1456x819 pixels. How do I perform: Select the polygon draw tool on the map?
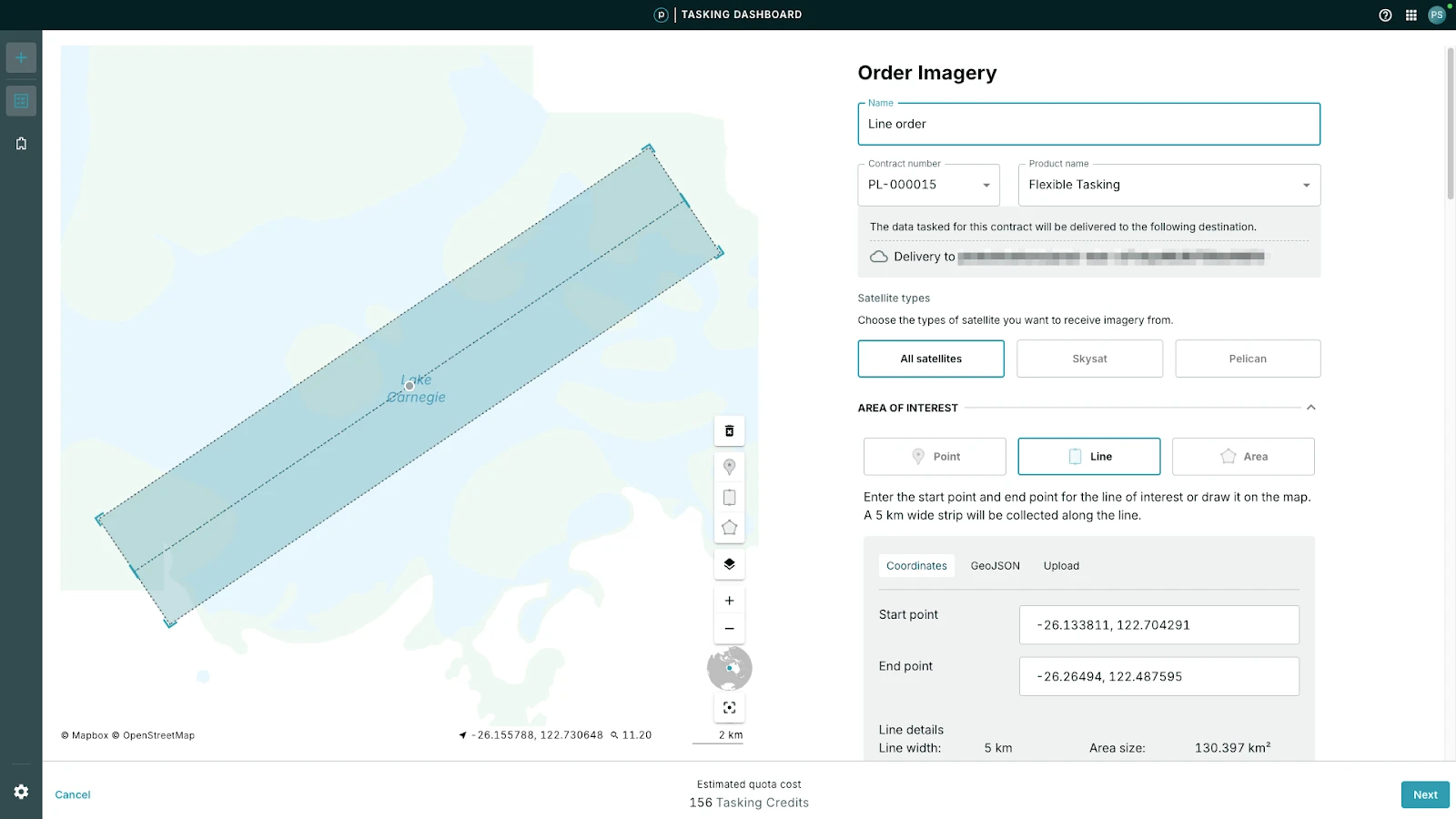click(x=729, y=528)
